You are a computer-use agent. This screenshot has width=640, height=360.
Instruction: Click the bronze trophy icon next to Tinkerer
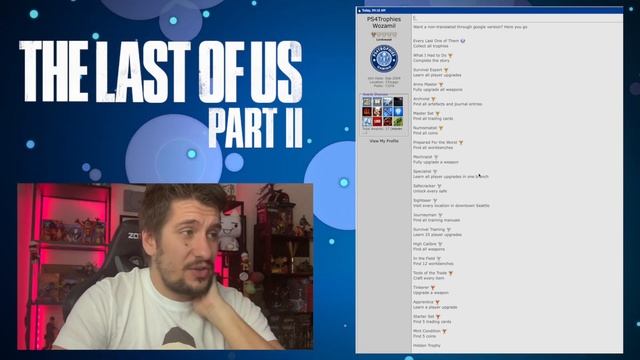(x=433, y=287)
